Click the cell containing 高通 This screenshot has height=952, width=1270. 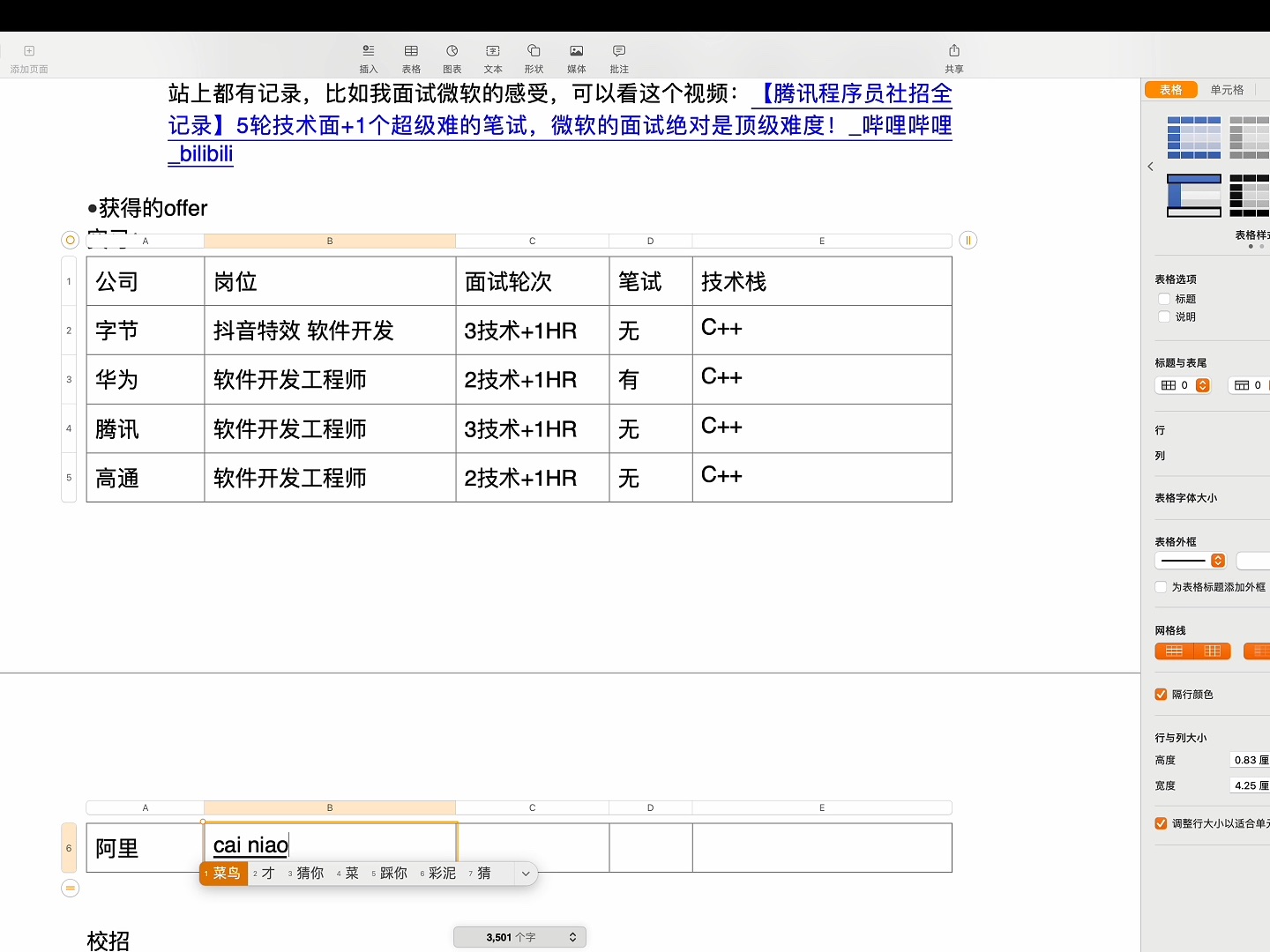[146, 478]
